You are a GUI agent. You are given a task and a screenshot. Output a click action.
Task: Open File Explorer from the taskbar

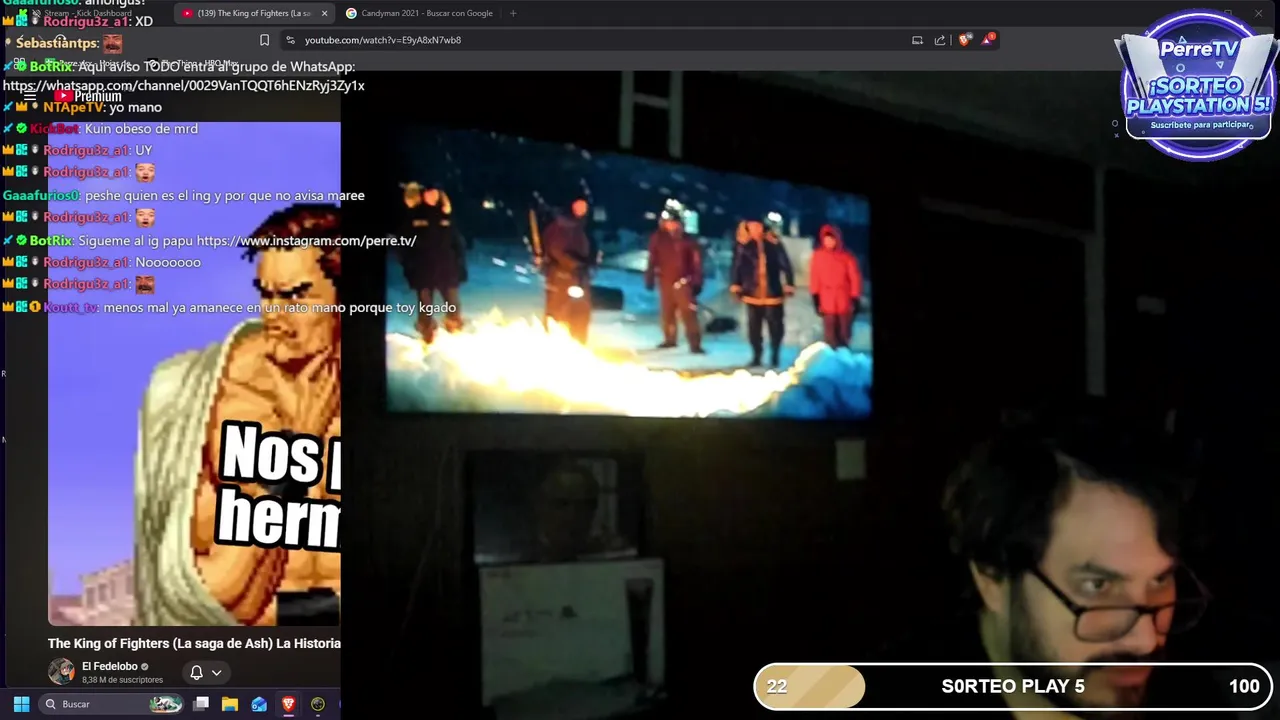pos(230,704)
